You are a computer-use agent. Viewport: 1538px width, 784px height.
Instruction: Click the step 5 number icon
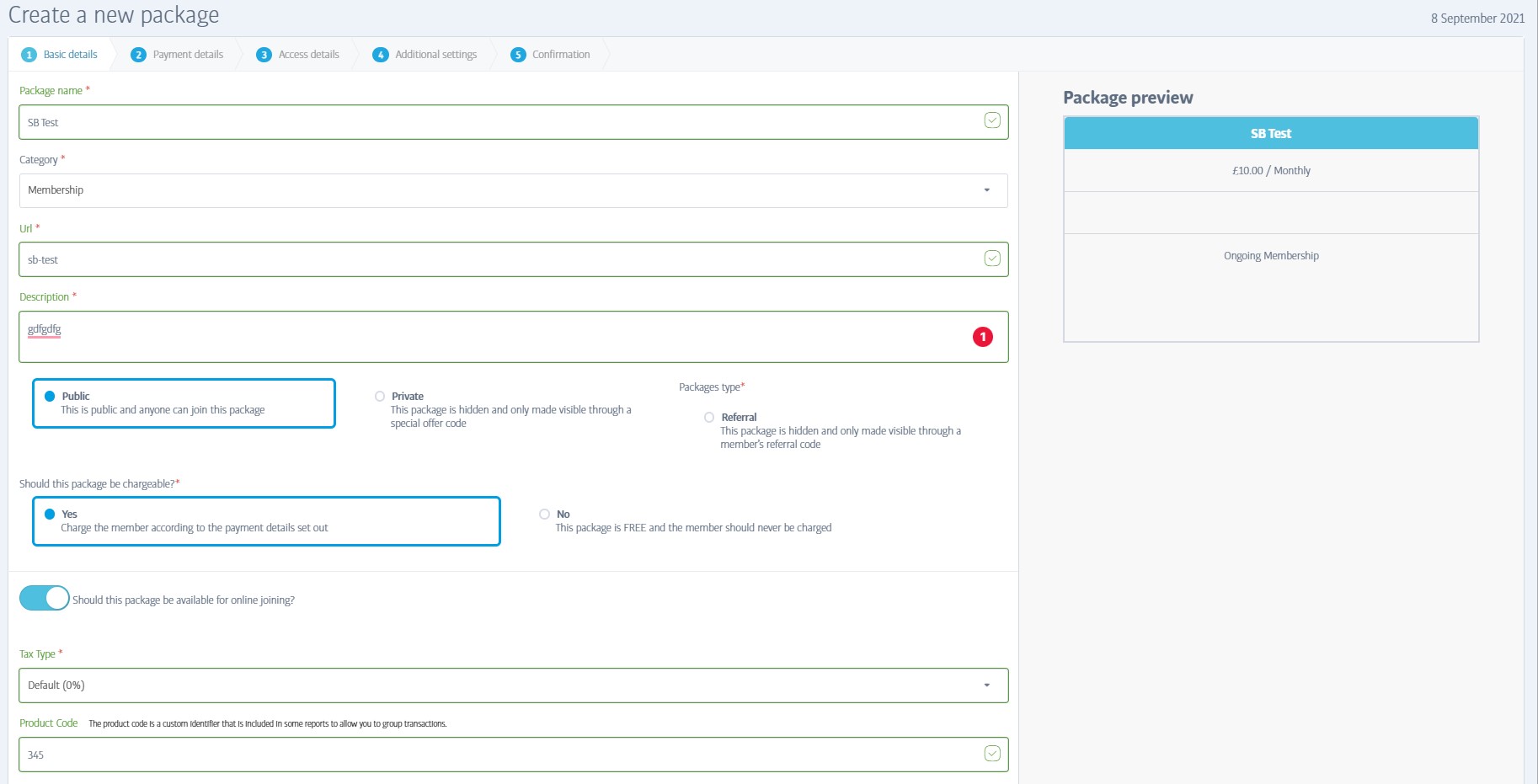point(518,55)
